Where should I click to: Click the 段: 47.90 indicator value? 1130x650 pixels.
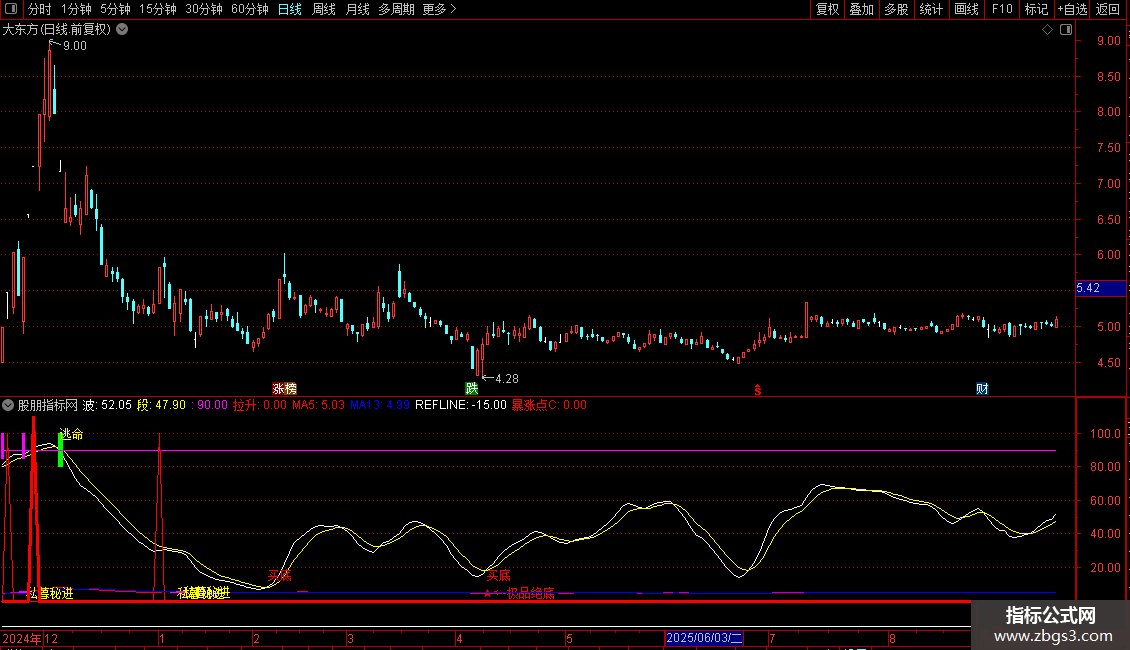pos(161,405)
